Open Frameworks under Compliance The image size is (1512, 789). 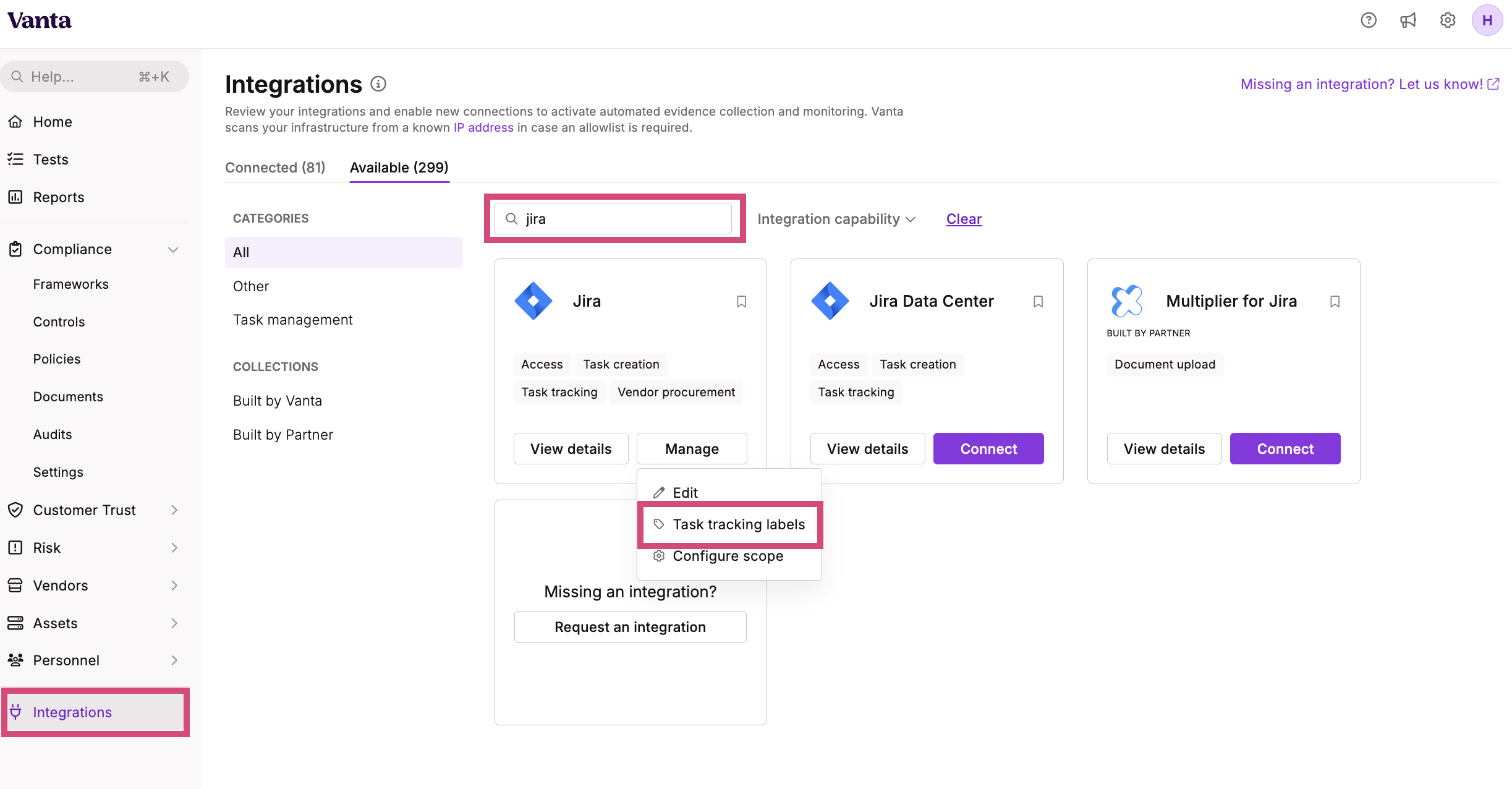click(x=71, y=284)
